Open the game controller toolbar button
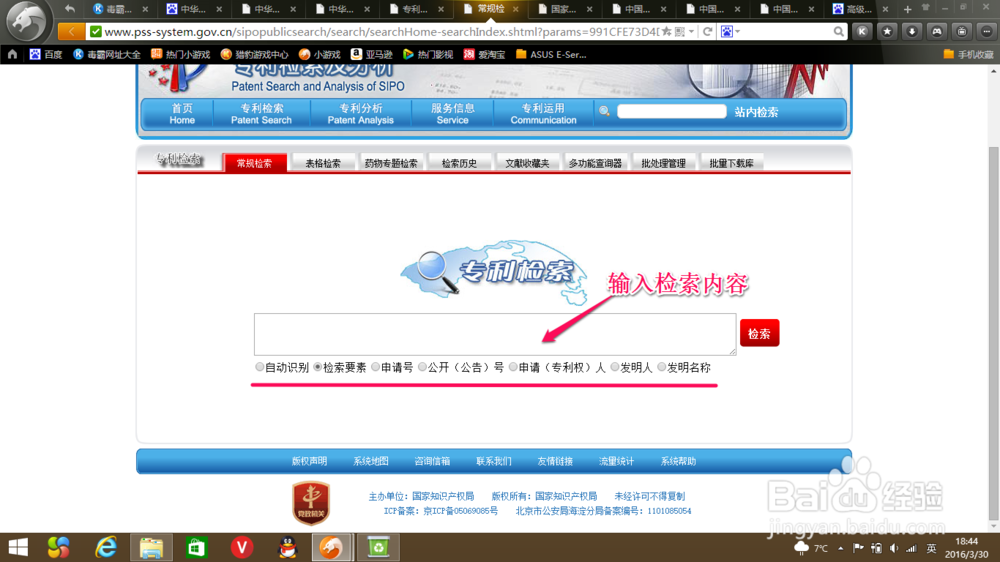Image resolution: width=1000 pixels, height=562 pixels. point(937,31)
